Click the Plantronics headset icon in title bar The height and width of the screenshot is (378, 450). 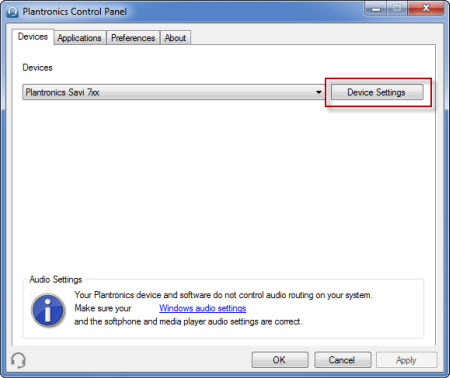(x=12, y=12)
